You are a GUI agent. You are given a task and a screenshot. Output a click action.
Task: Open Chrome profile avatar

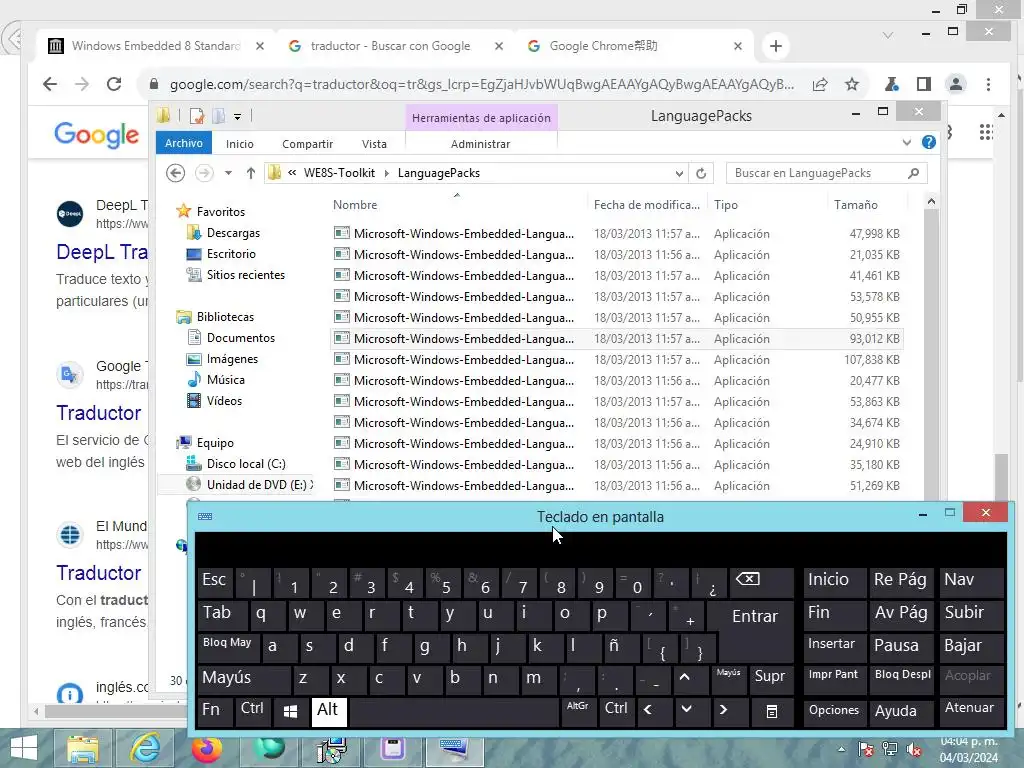(955, 84)
